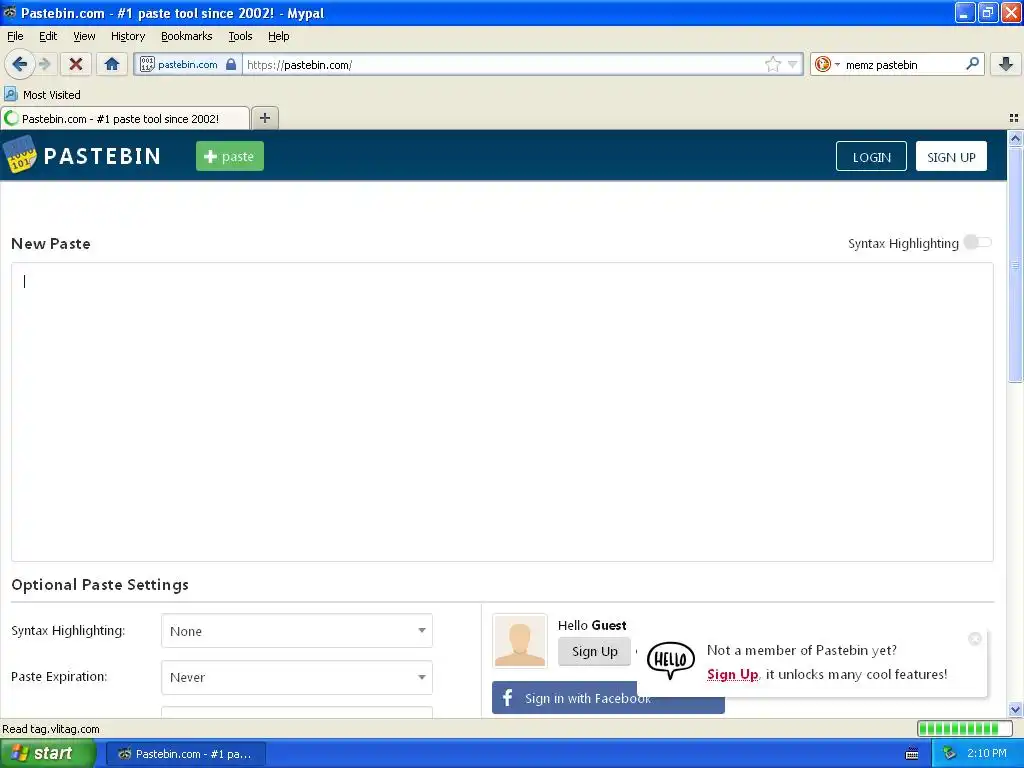Click the Read tag.vlitag.com status text
This screenshot has width=1024, height=768.
(x=51, y=729)
